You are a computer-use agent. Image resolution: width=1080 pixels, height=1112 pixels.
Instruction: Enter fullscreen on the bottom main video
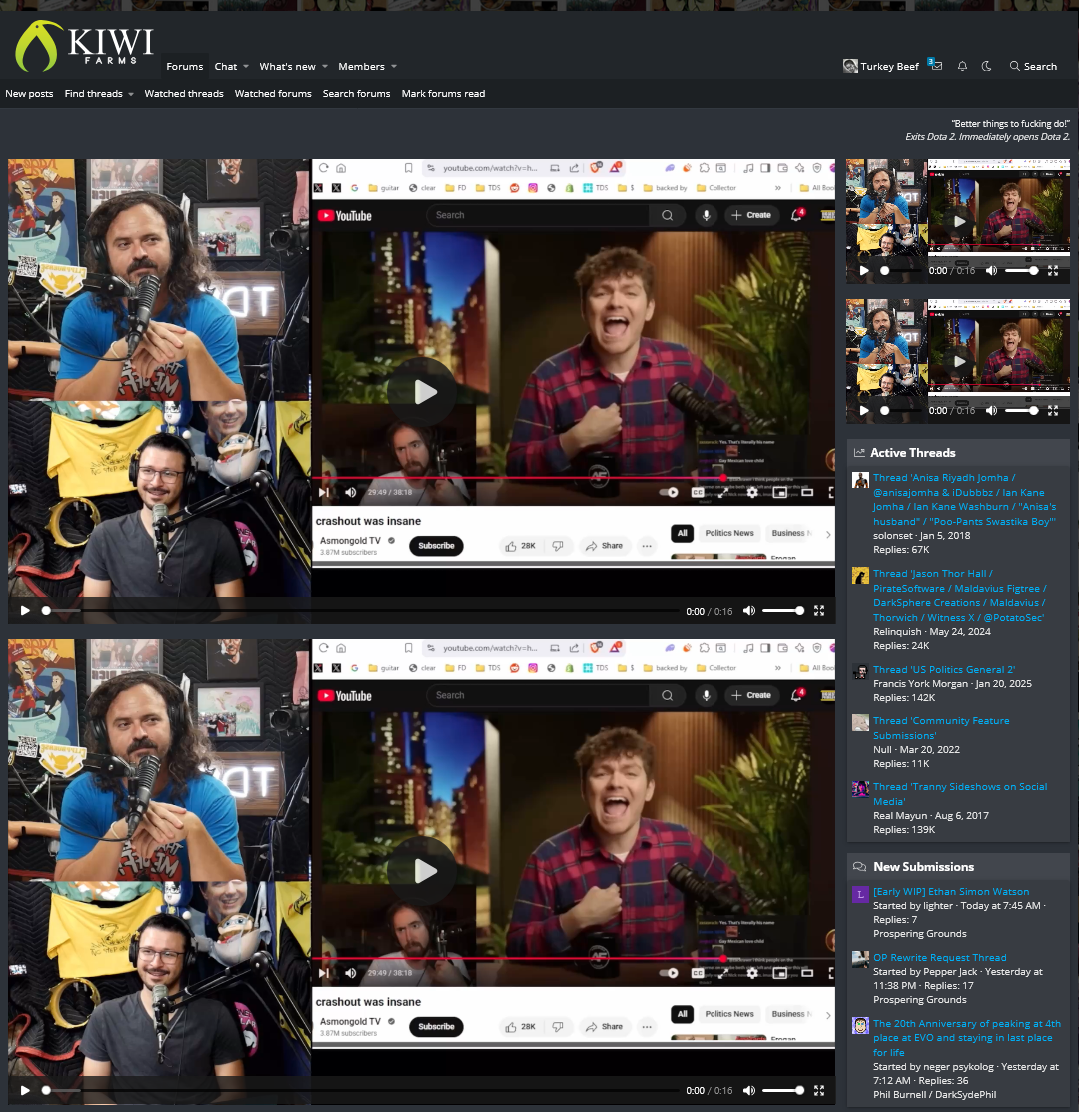click(819, 1091)
